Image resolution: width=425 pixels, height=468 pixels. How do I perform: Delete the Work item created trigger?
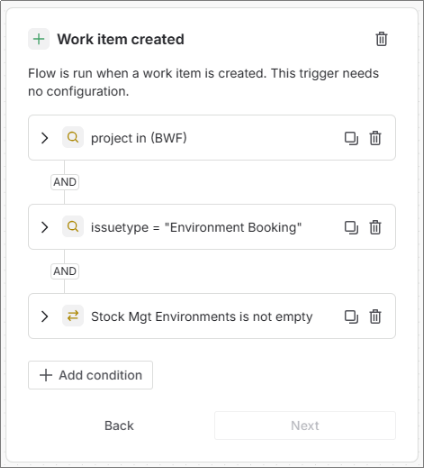[381, 39]
